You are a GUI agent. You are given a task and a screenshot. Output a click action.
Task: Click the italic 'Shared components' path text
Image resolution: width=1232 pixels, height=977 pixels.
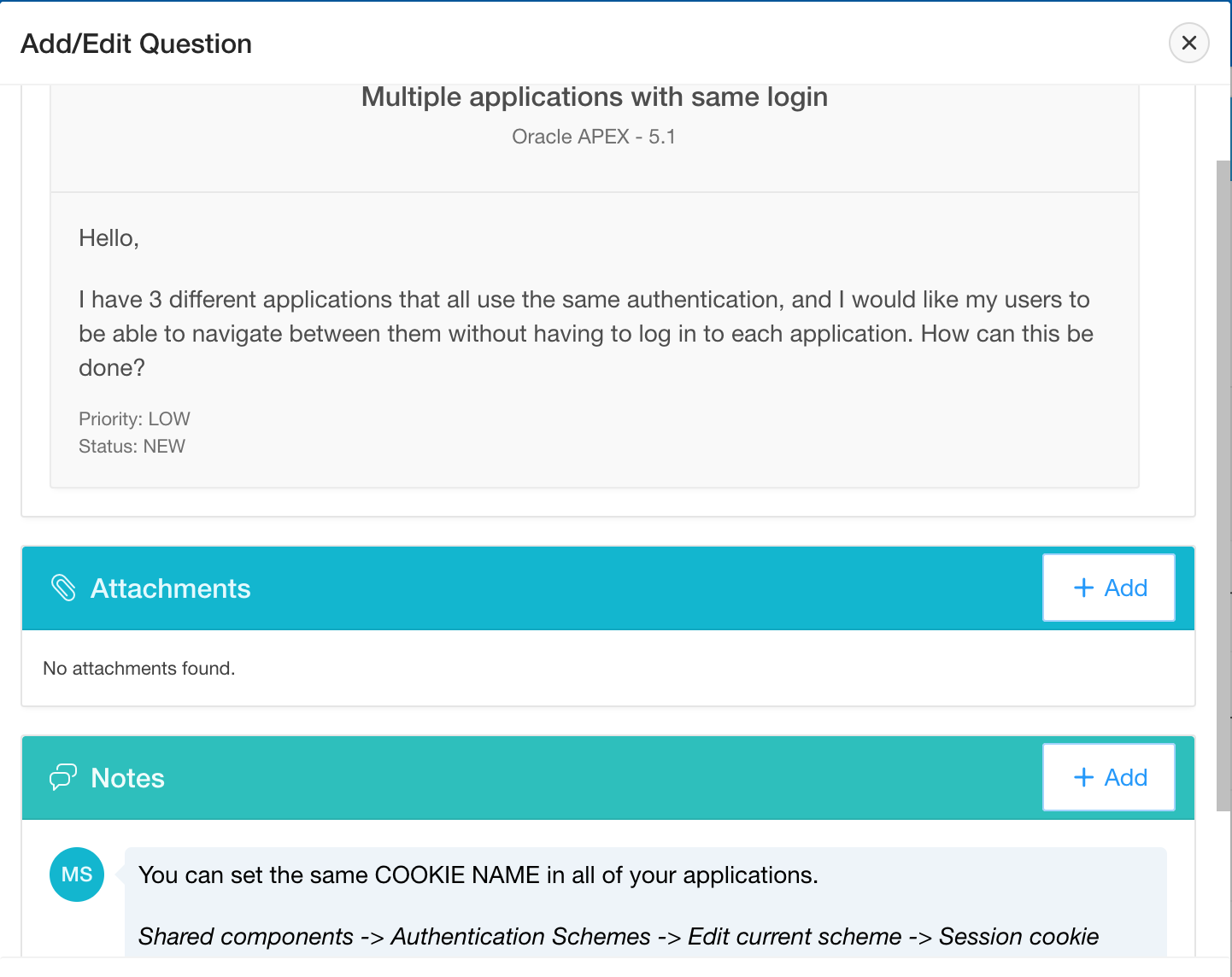246,936
